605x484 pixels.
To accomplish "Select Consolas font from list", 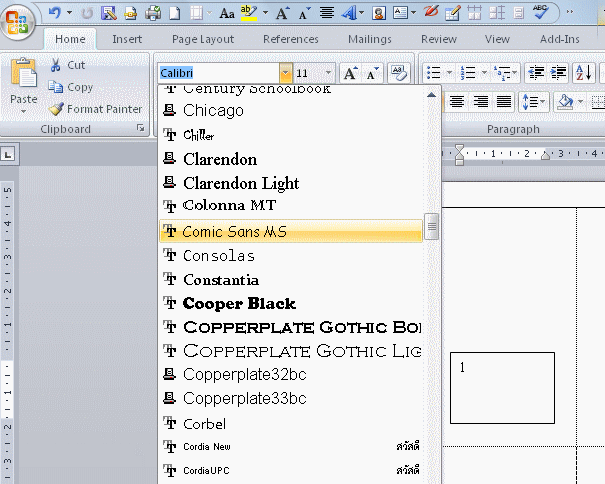I will point(291,256).
